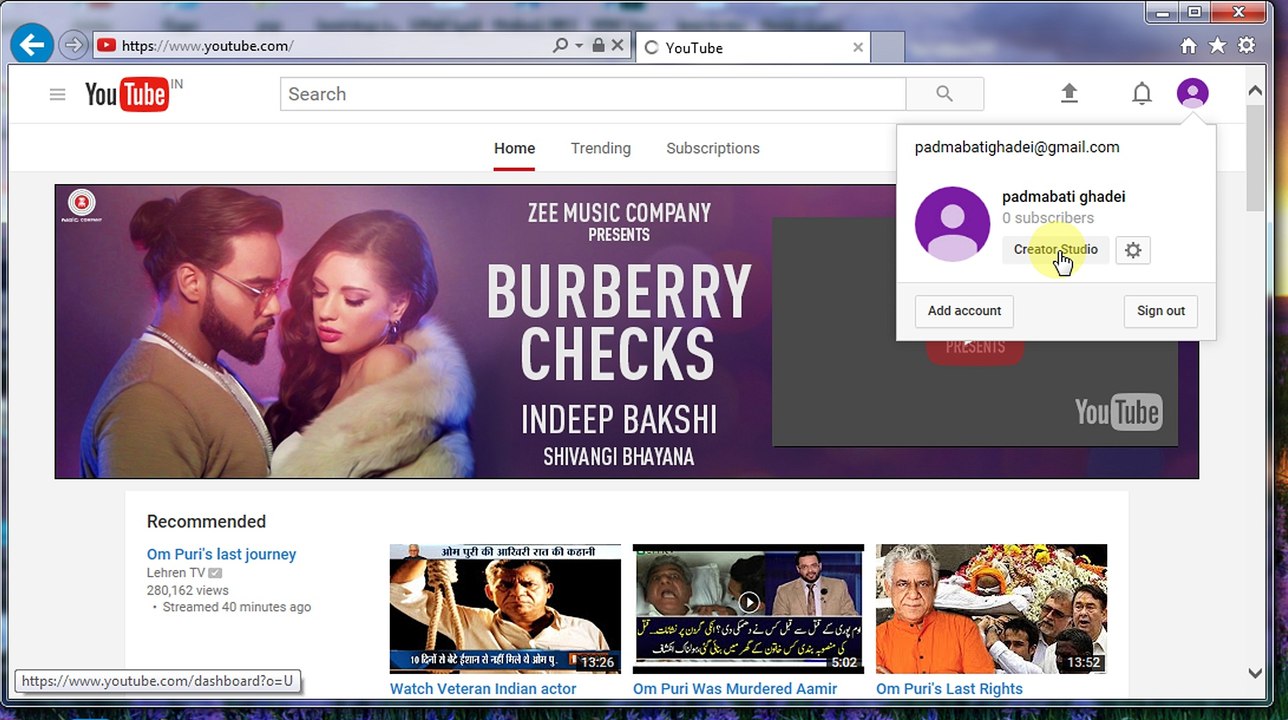The height and width of the screenshot is (720, 1288).
Task: Click the security lock icon in address bar
Action: point(598,45)
